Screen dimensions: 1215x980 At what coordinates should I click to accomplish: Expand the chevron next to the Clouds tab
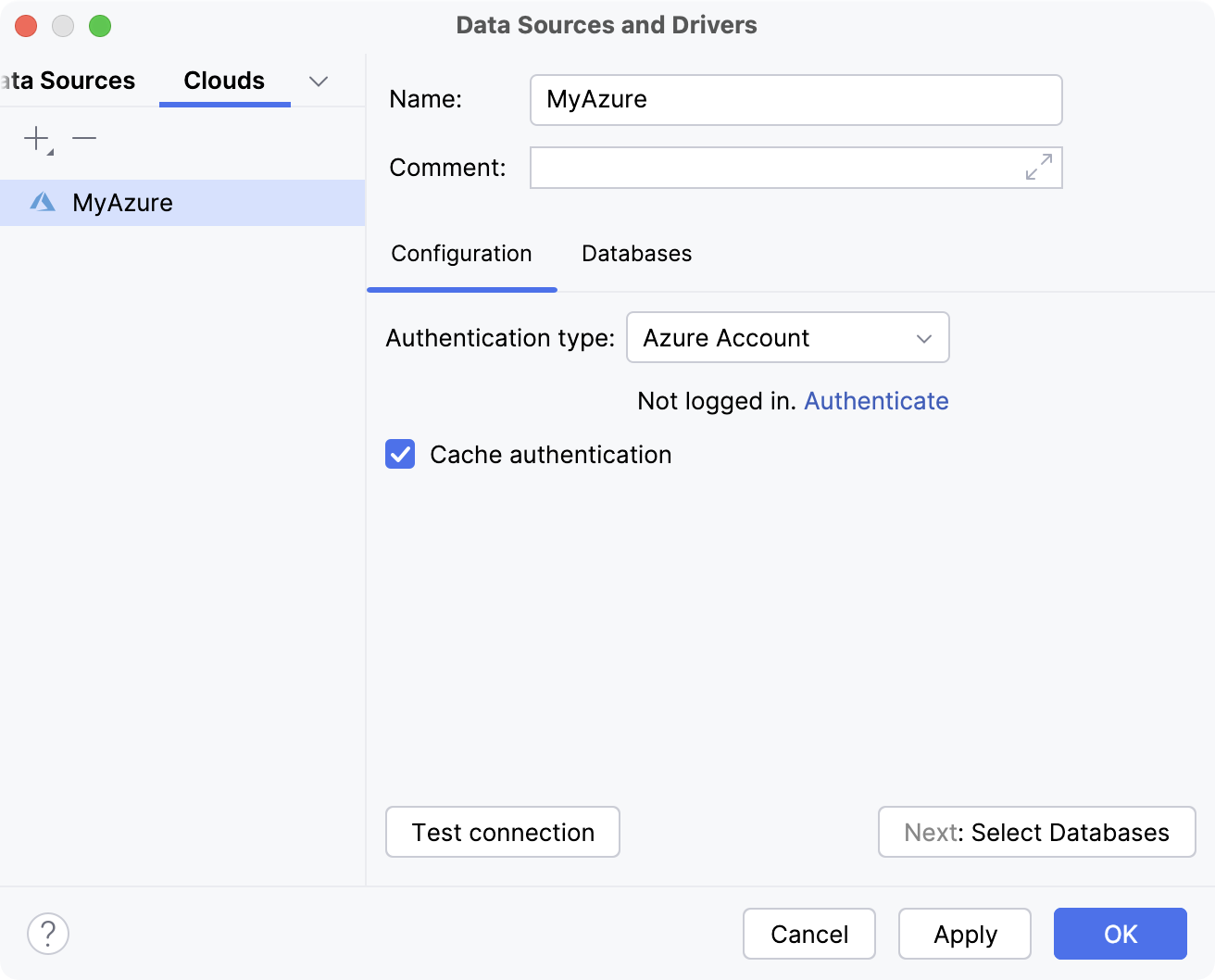[x=318, y=82]
